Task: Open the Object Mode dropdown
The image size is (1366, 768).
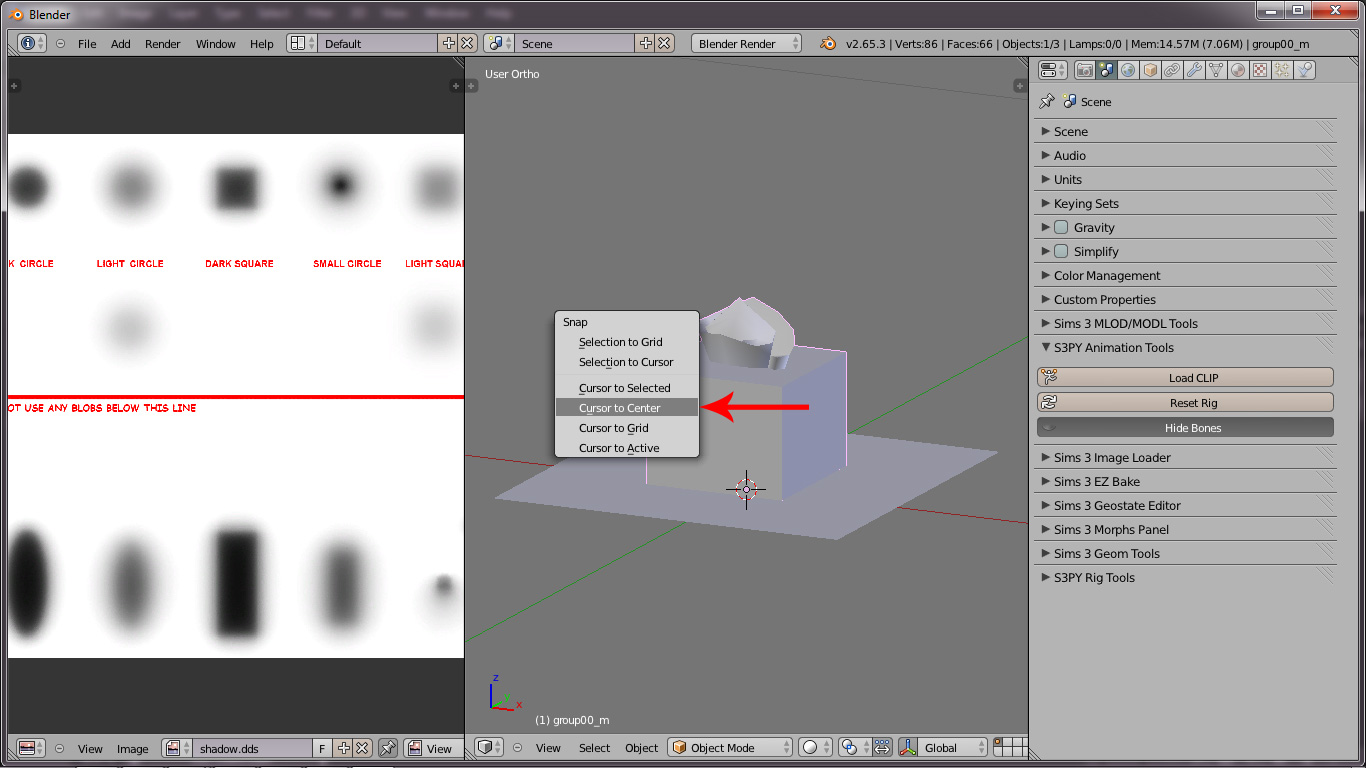Action: (729, 748)
